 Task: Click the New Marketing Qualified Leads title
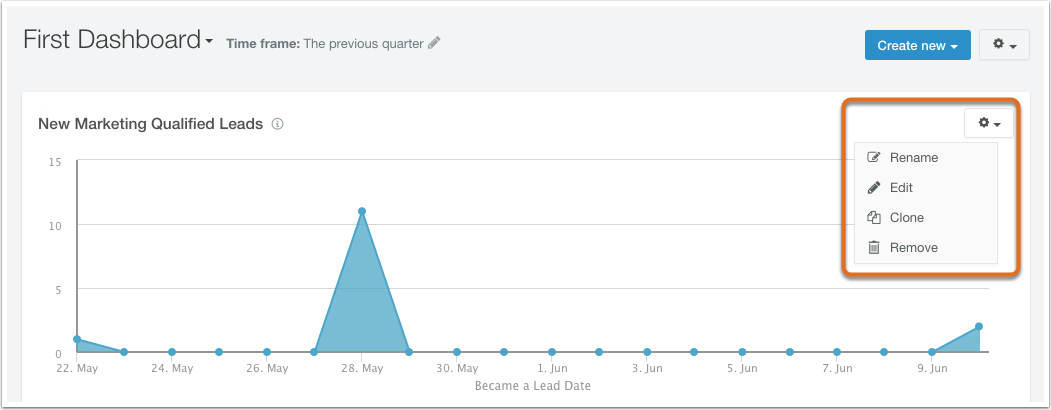coord(150,124)
